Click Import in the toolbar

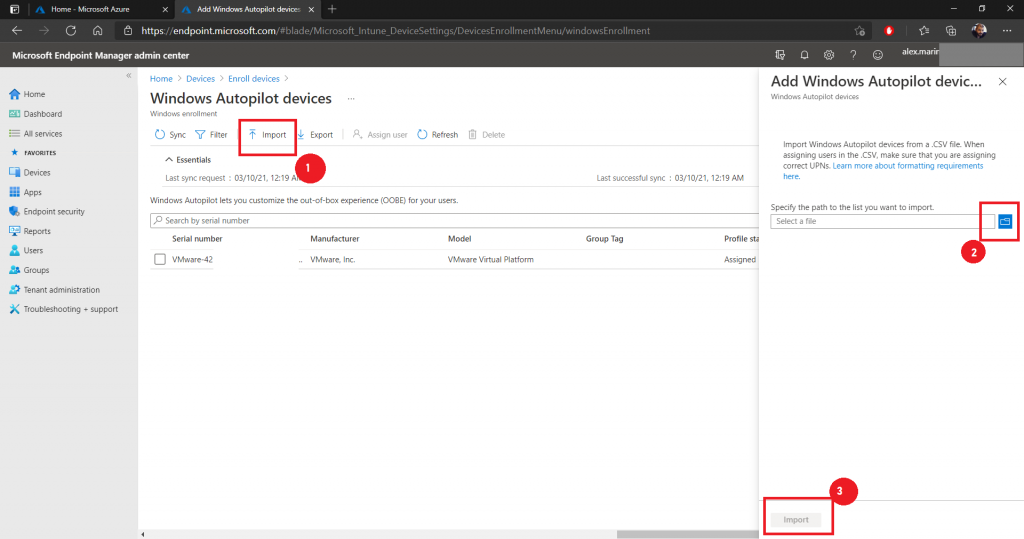267,135
